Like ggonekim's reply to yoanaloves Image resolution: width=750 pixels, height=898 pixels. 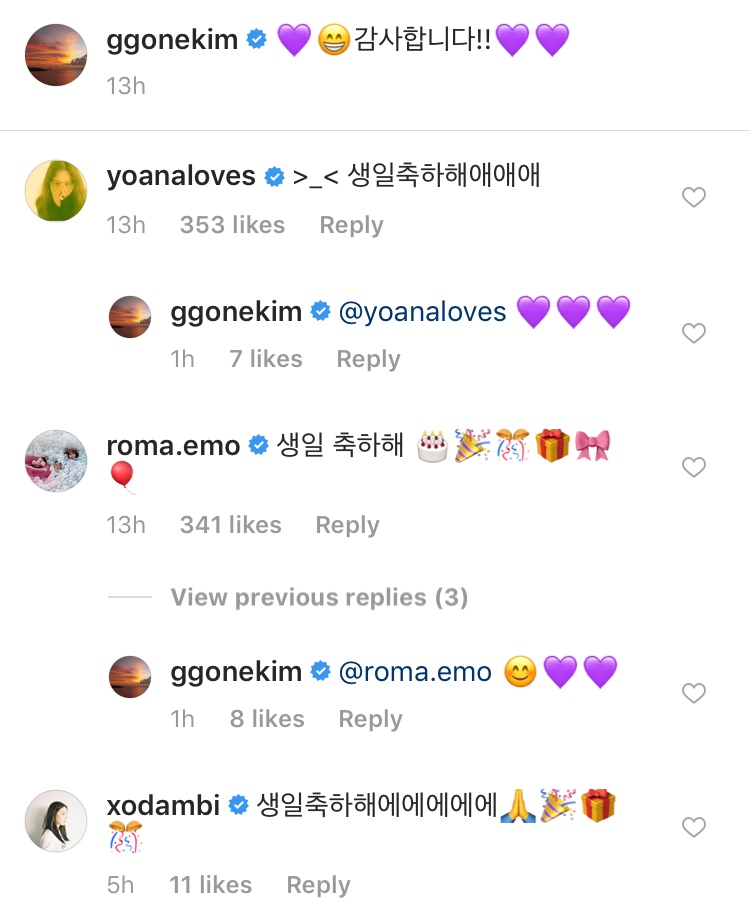pos(694,333)
